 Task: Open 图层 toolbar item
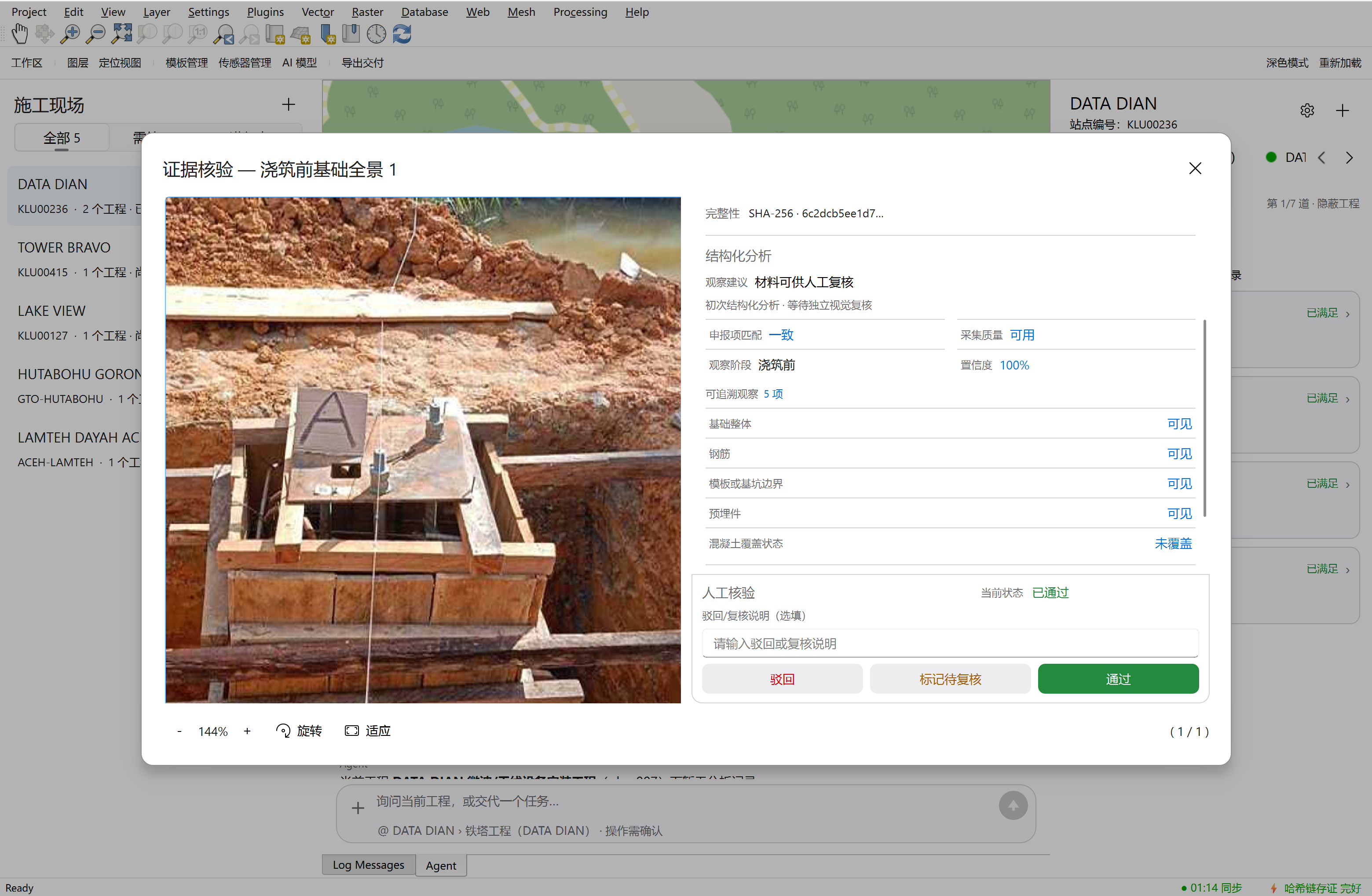click(77, 62)
